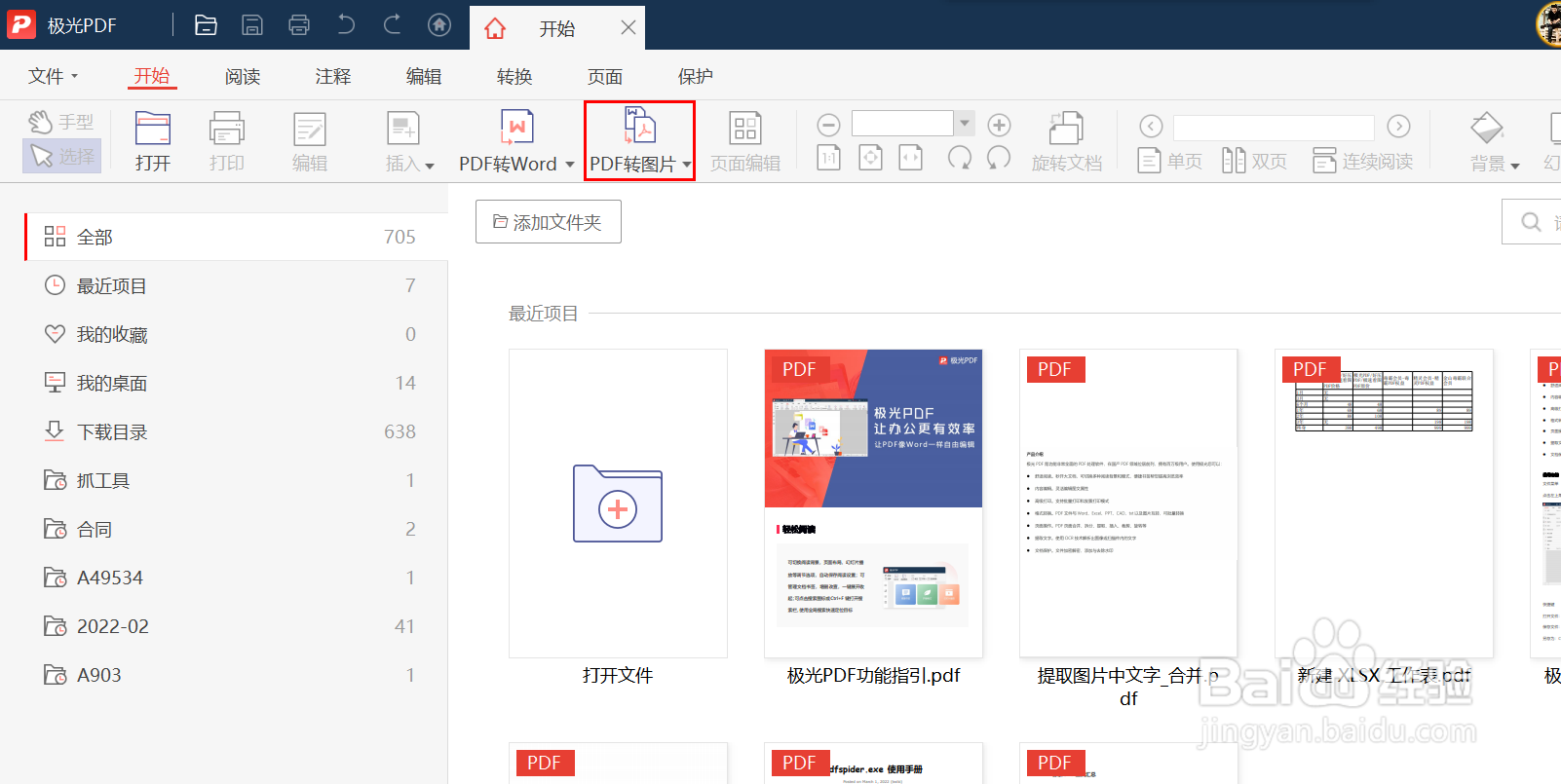This screenshot has height=784, width=1561.
Task: Switch to 注释 ribbon tab
Action: point(333,76)
